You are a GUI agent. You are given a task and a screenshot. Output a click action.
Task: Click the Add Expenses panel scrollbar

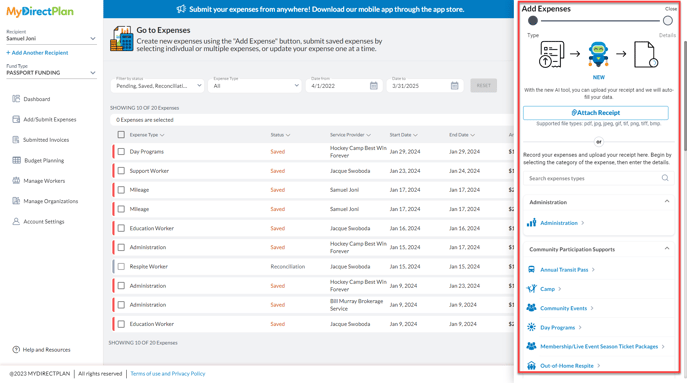pos(684,96)
